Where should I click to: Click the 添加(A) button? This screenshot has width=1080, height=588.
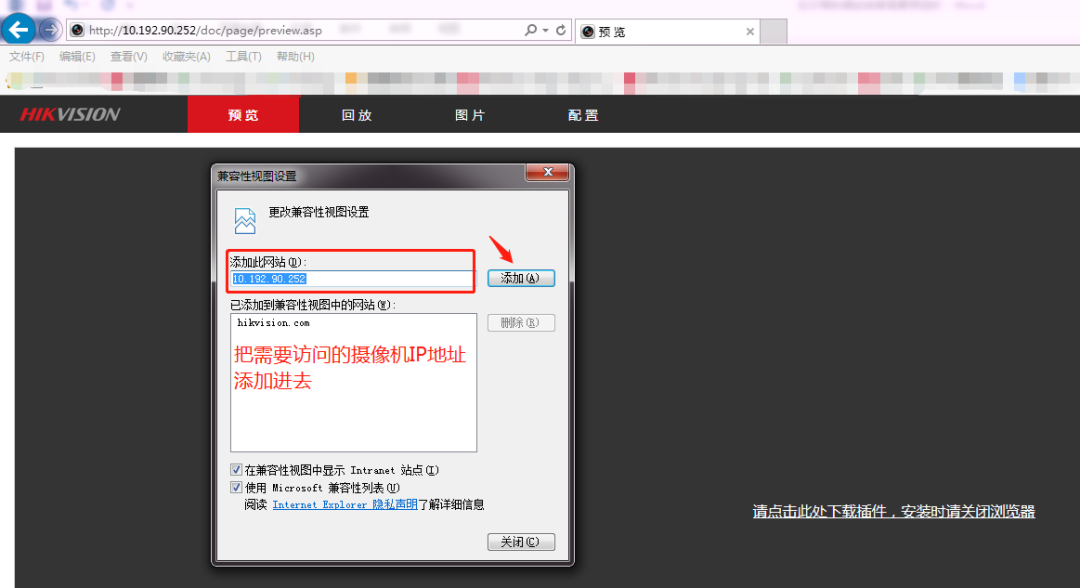pyautogui.click(x=520, y=278)
